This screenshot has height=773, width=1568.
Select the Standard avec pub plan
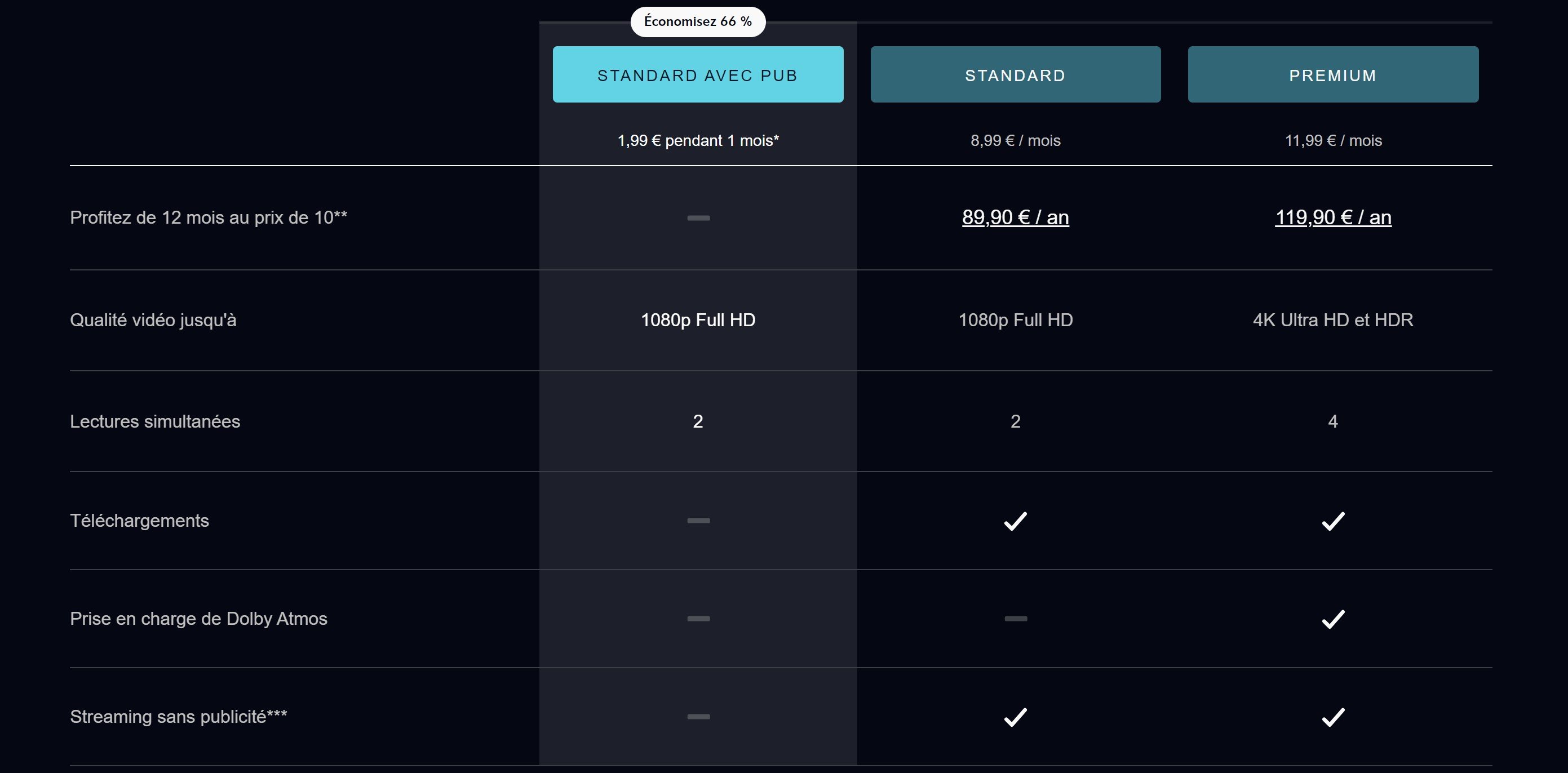(698, 75)
